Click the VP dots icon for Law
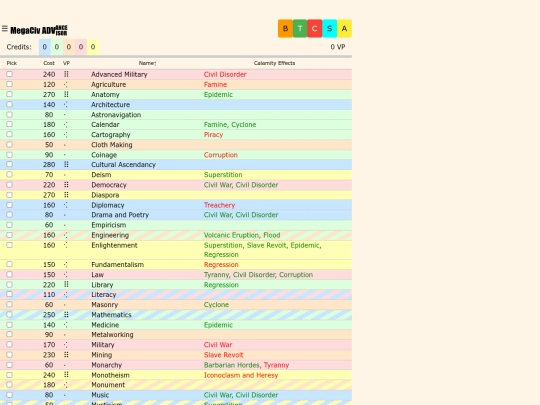Viewport: 540px width, 405px height. (x=66, y=274)
